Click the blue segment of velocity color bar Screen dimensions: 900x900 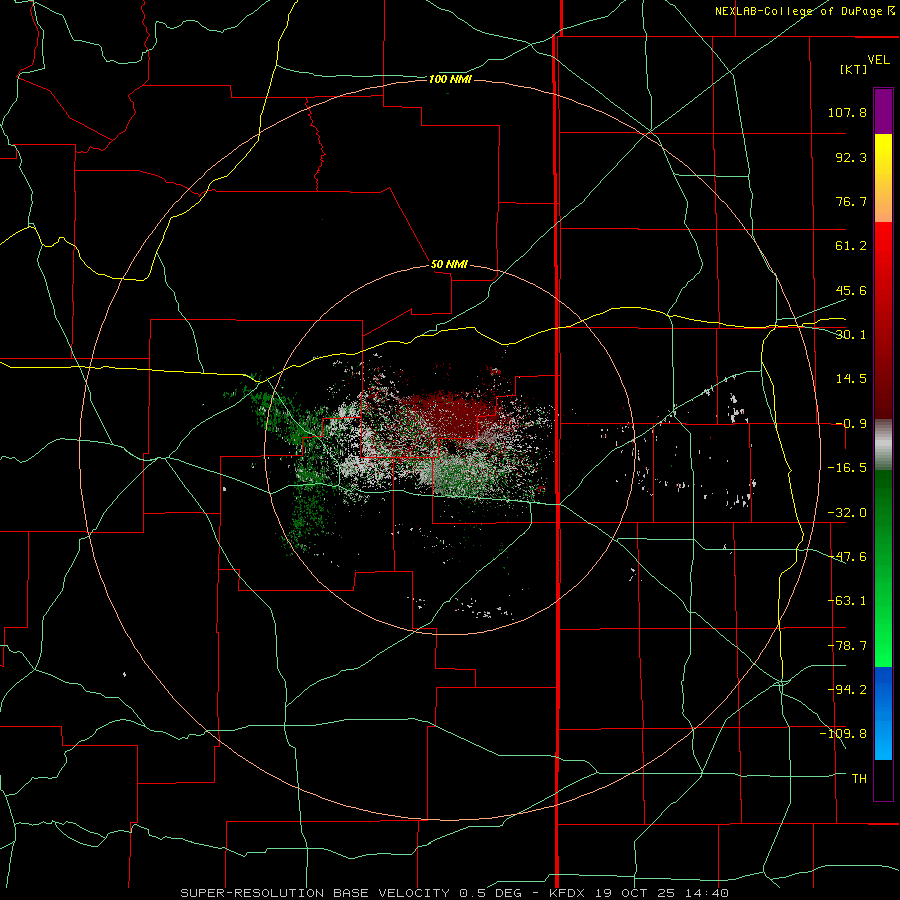click(883, 713)
